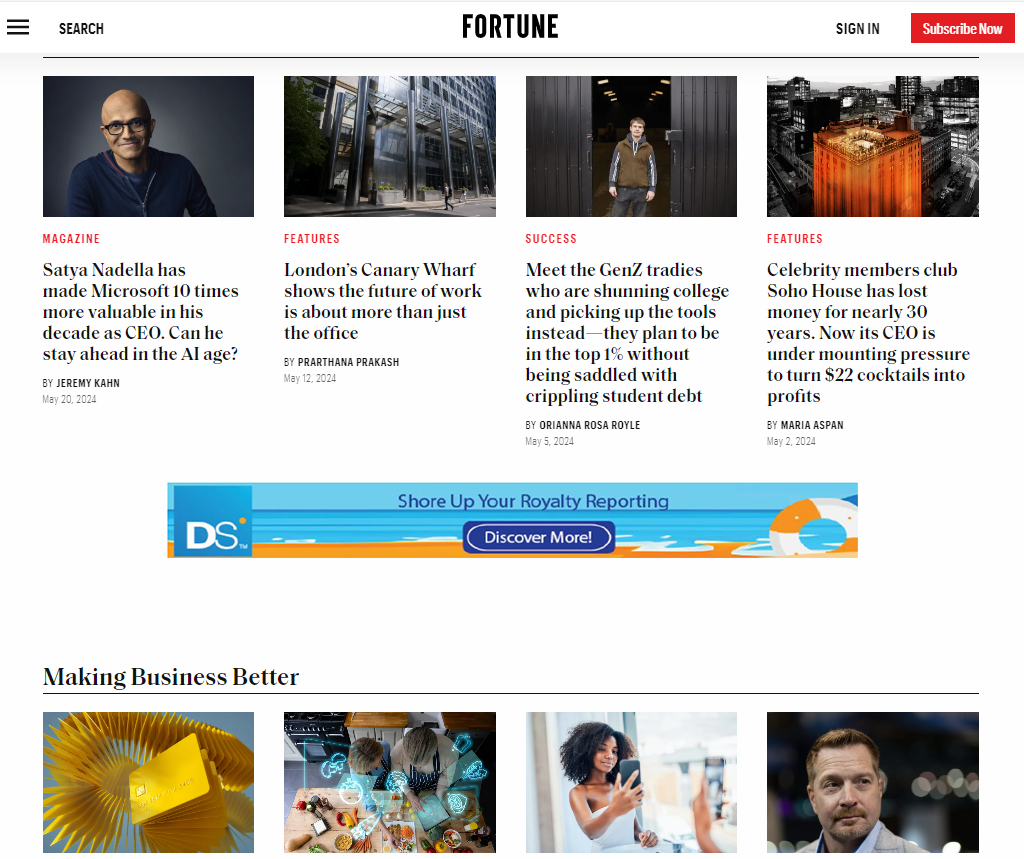This screenshot has width=1024, height=859.
Task: Open the Soho House building image
Action: [x=872, y=146]
